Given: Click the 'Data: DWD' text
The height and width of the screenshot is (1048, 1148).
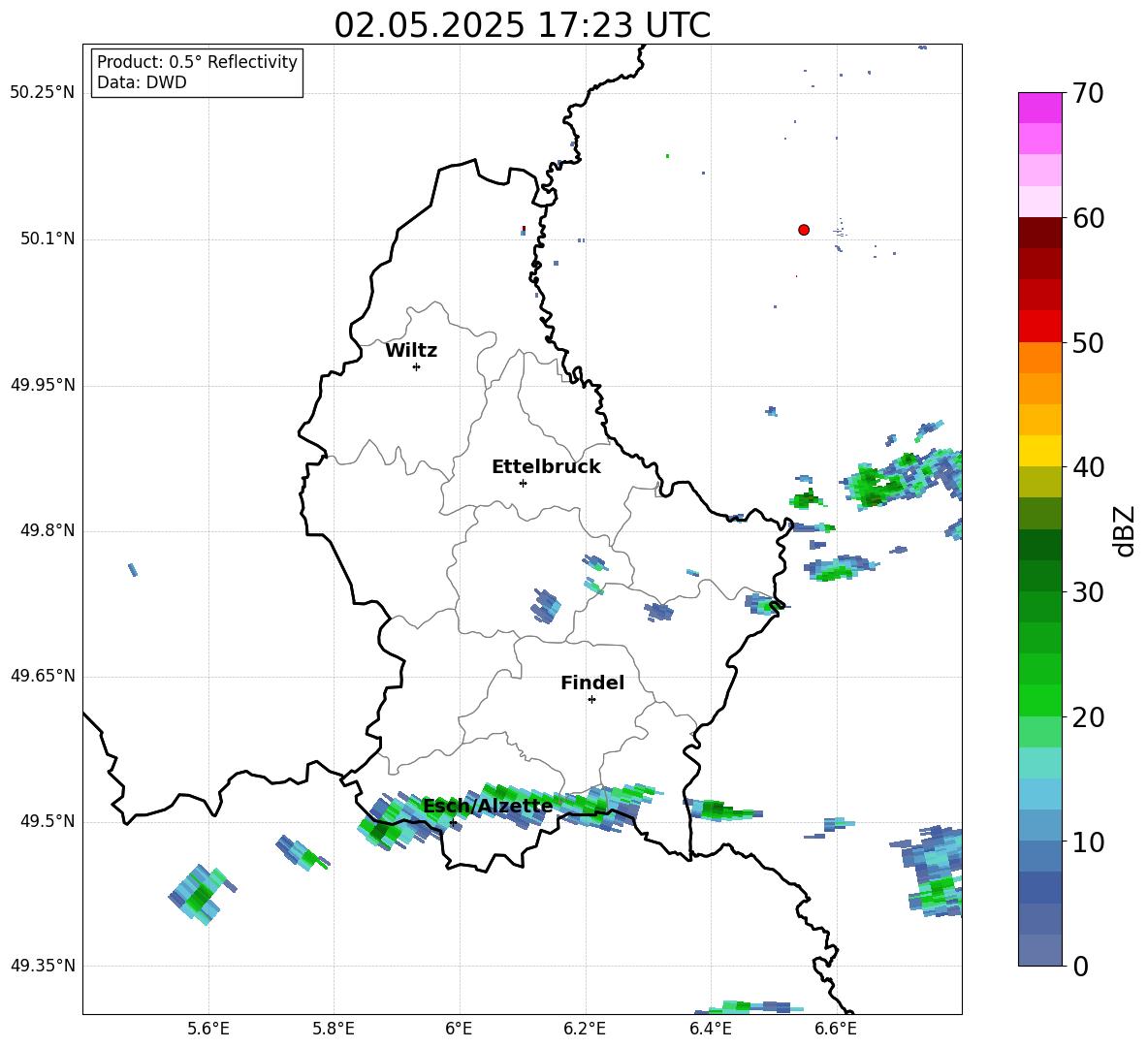Looking at the screenshot, I should point(142,82).
